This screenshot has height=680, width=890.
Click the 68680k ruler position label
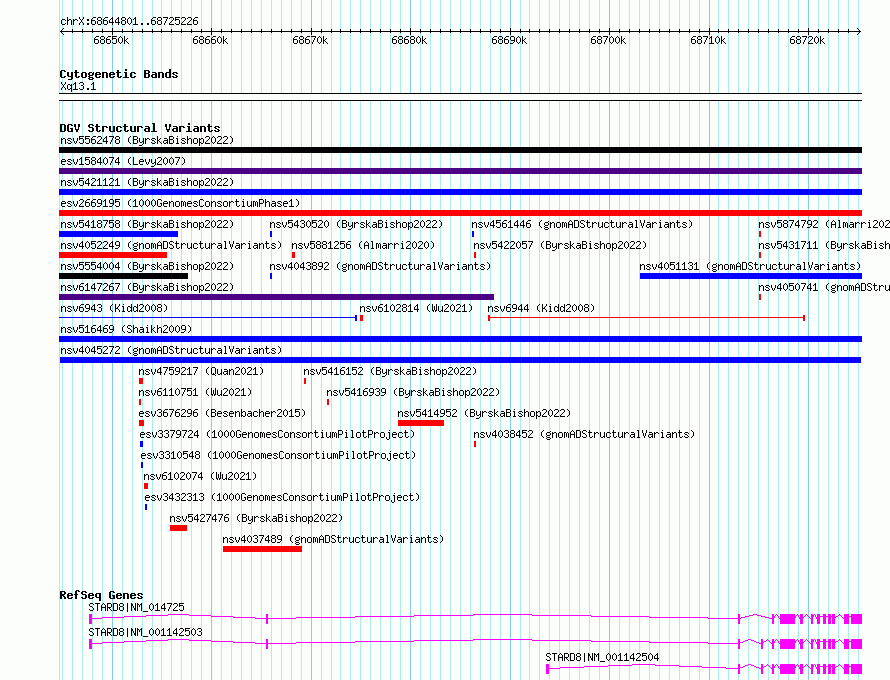(x=409, y=40)
